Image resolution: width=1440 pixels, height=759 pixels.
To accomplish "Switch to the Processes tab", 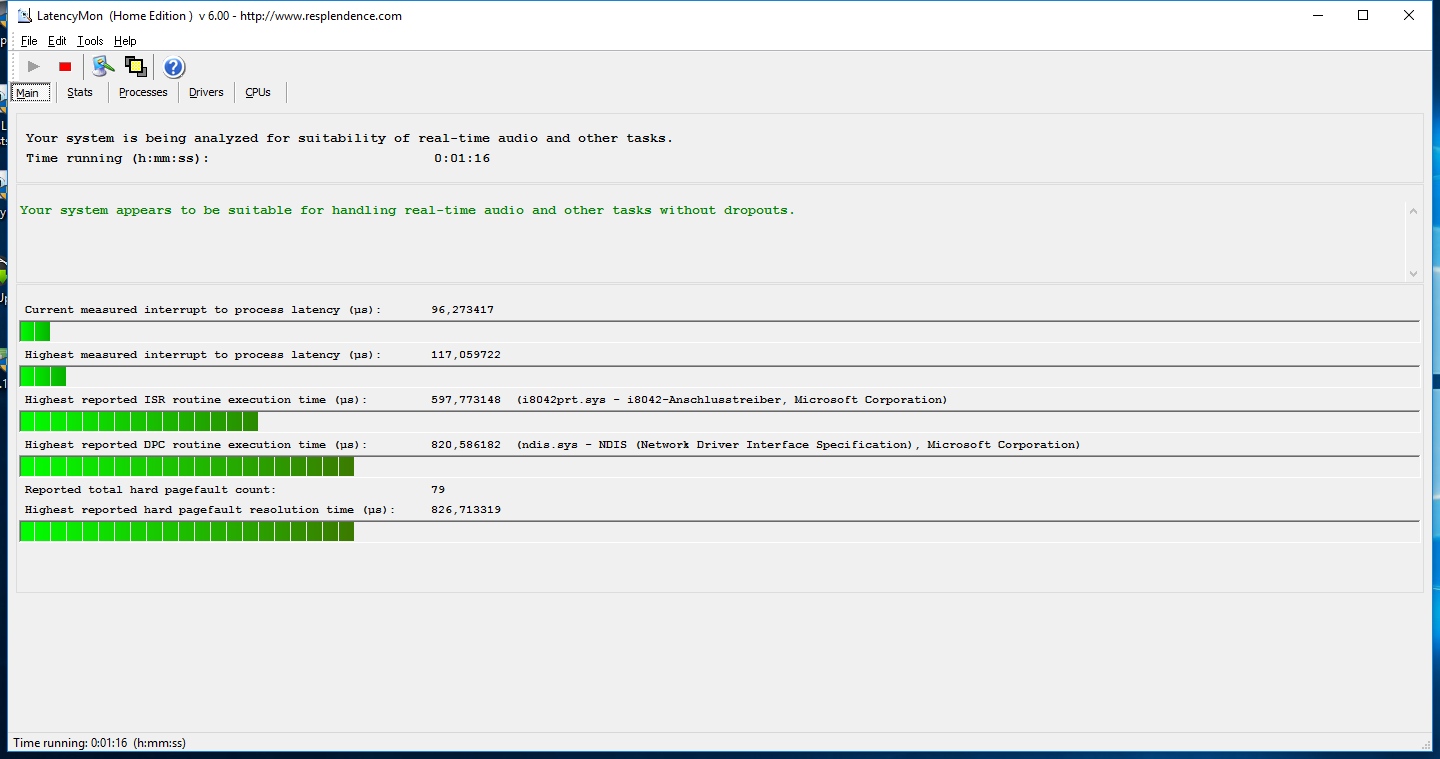I will [x=143, y=92].
